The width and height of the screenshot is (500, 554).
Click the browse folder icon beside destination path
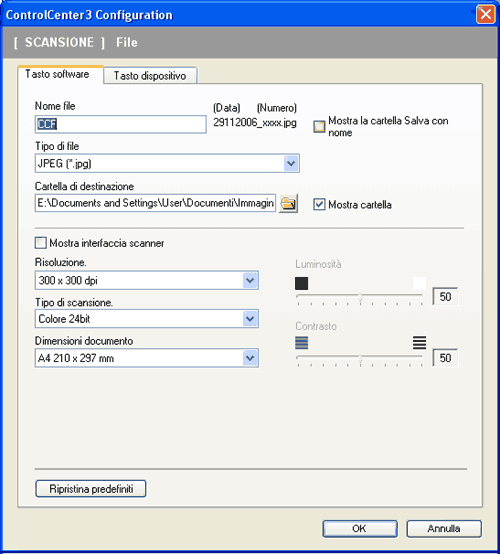coord(288,203)
